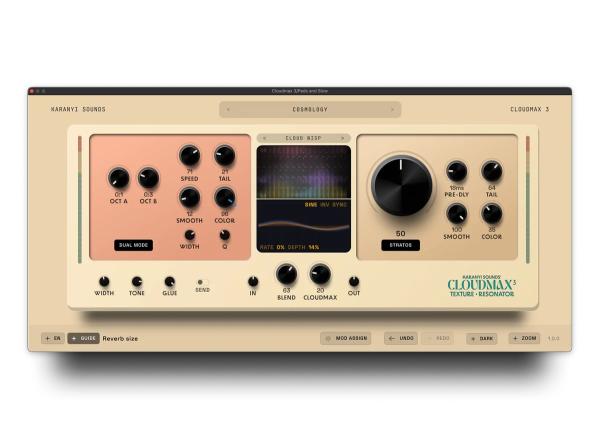Click the CLOUDMAX amount knob
Viewport: 600px width, 440px height.
click(320, 274)
